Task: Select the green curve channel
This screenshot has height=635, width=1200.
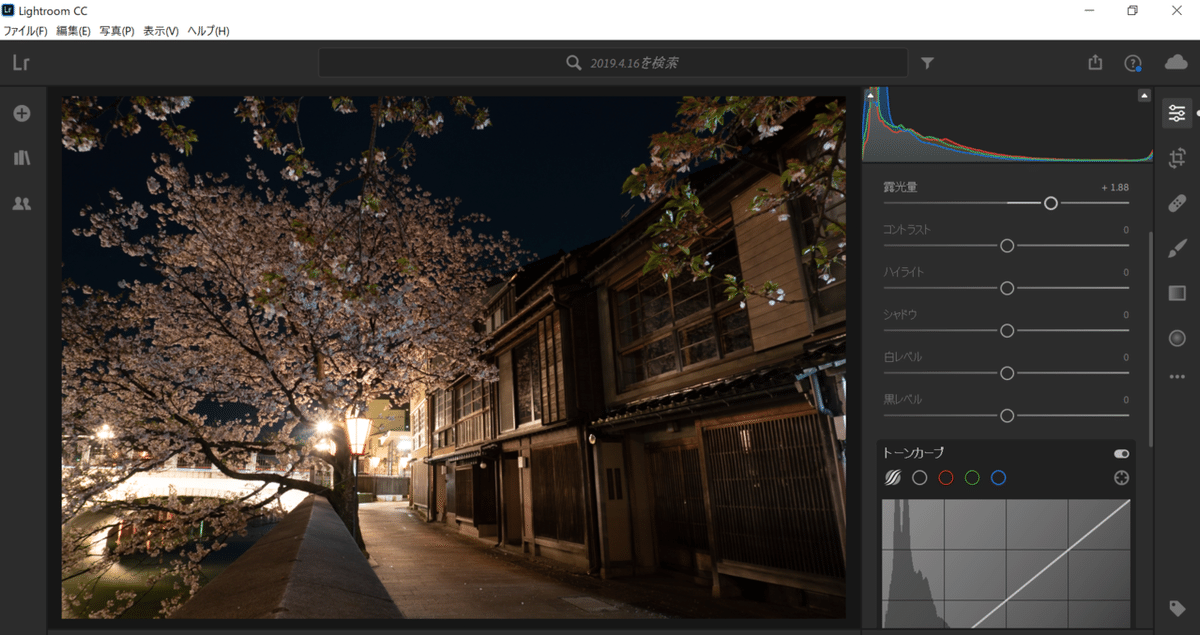Action: [972, 478]
